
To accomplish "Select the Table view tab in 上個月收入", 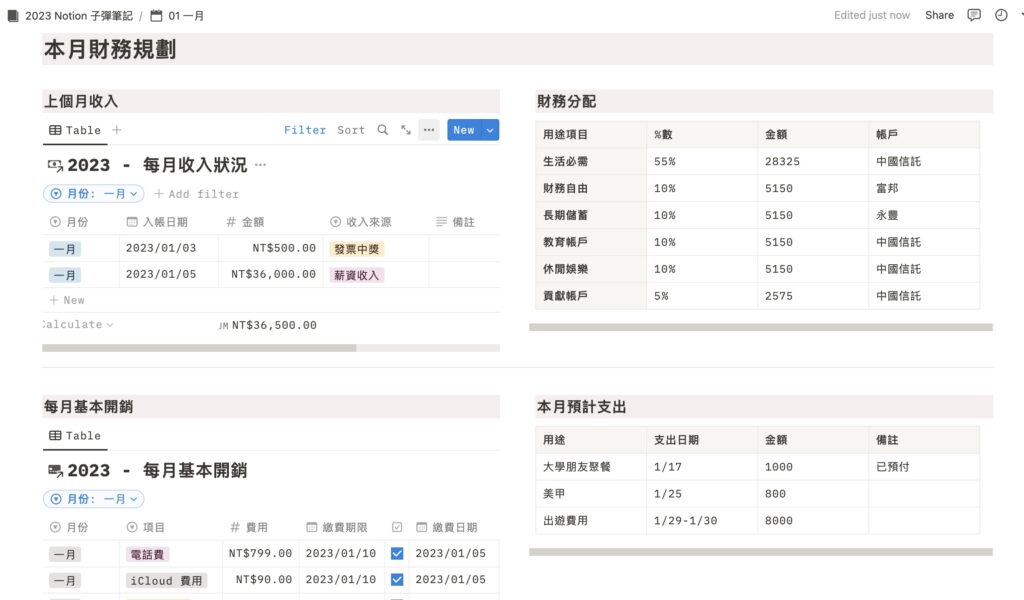I will tap(75, 130).
